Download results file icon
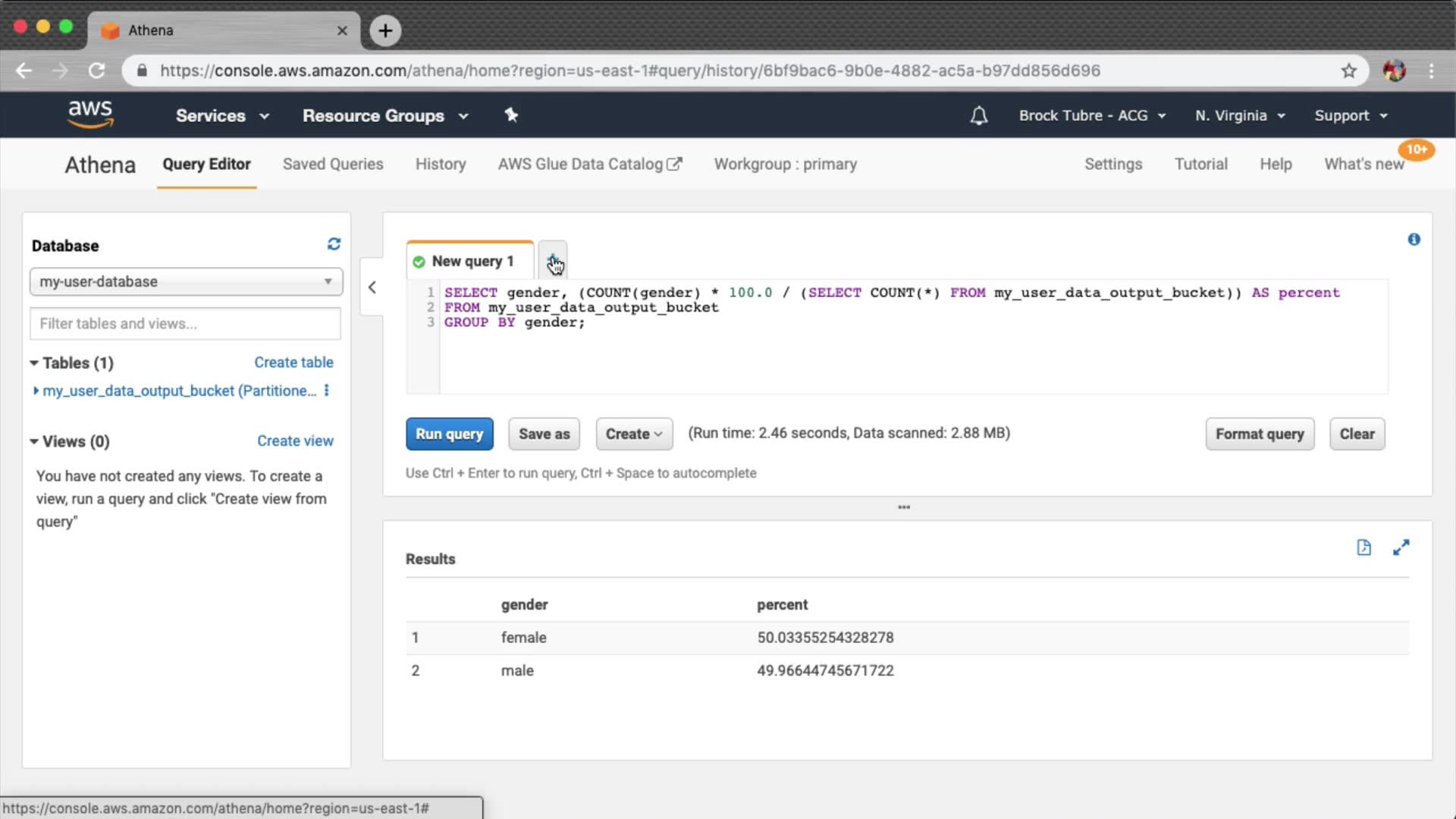The image size is (1456, 819). click(1363, 548)
